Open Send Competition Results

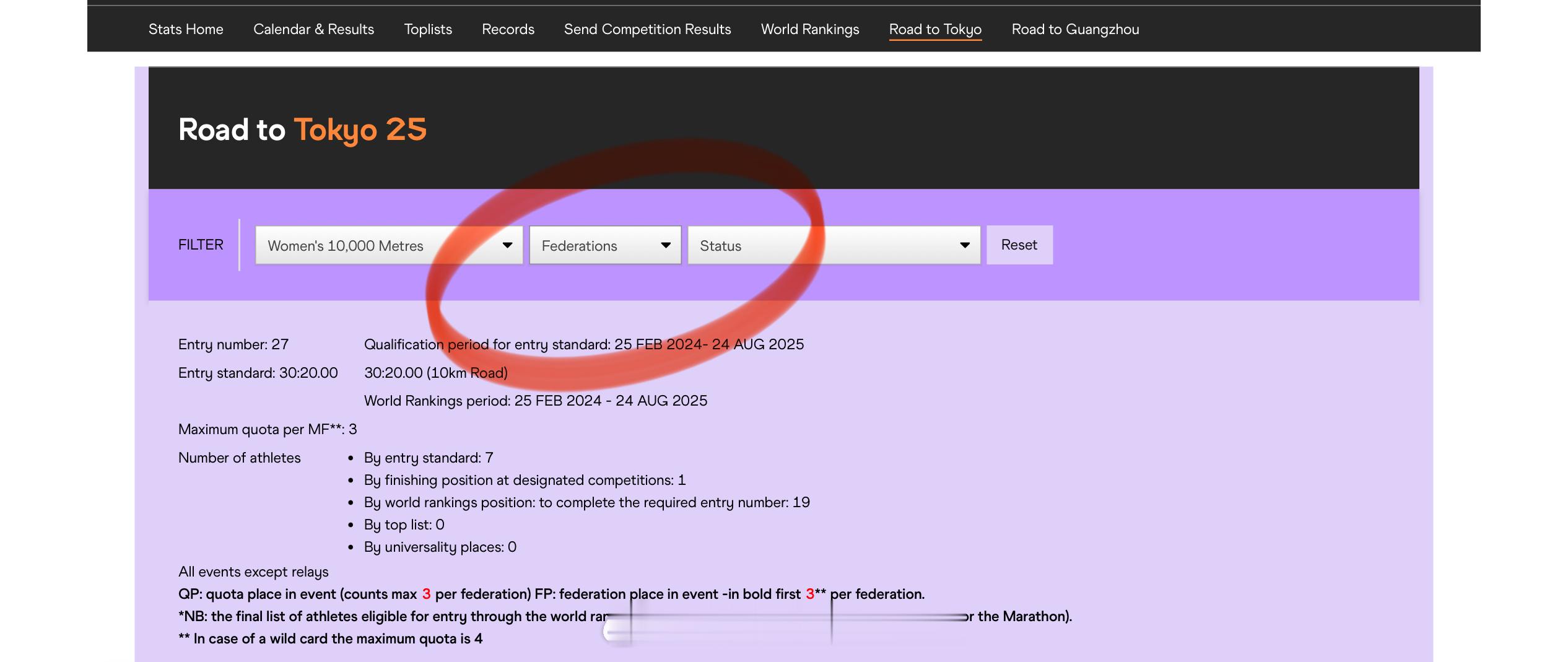pos(648,29)
